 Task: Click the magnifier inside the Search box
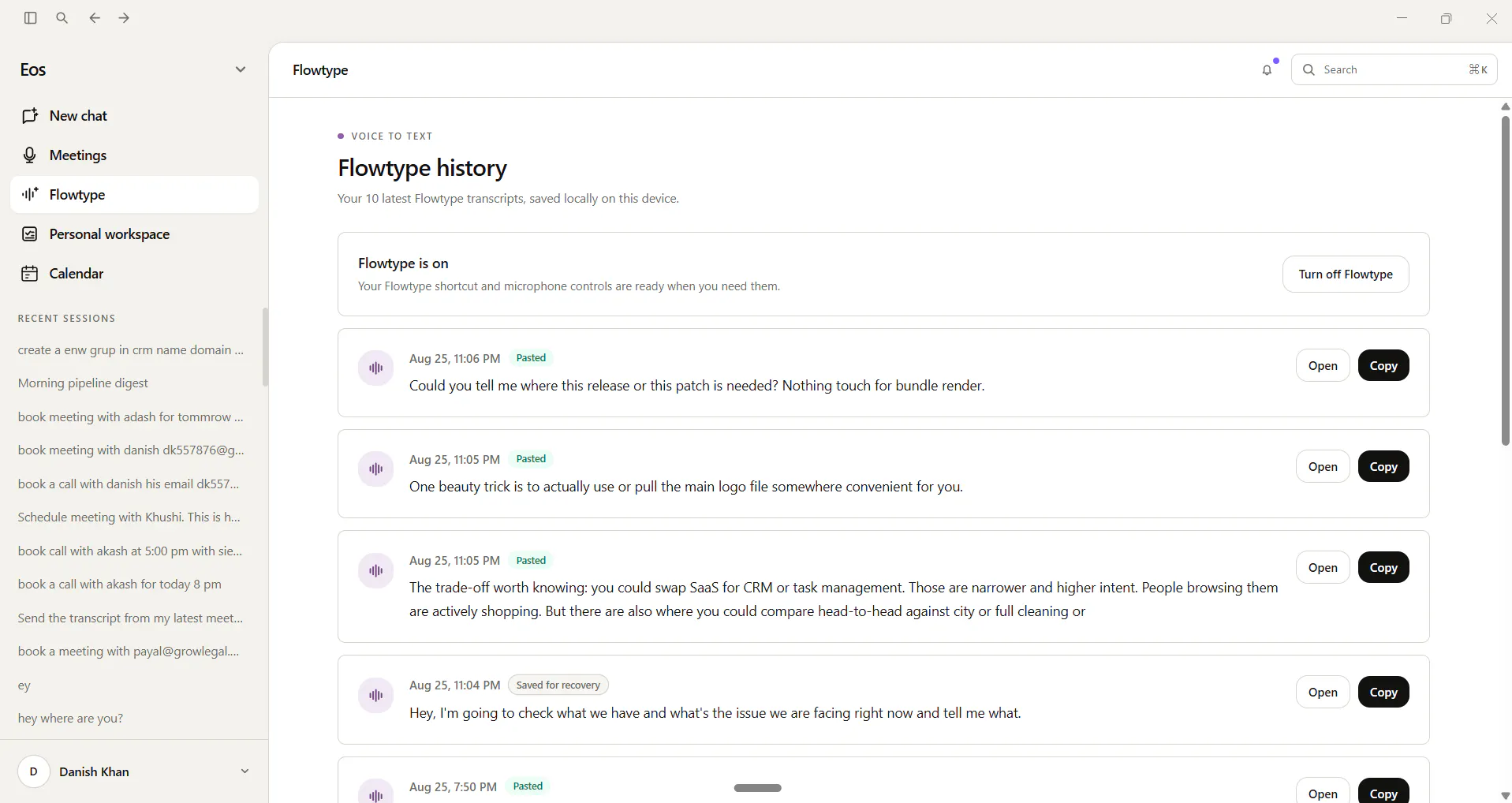pyautogui.click(x=1309, y=69)
